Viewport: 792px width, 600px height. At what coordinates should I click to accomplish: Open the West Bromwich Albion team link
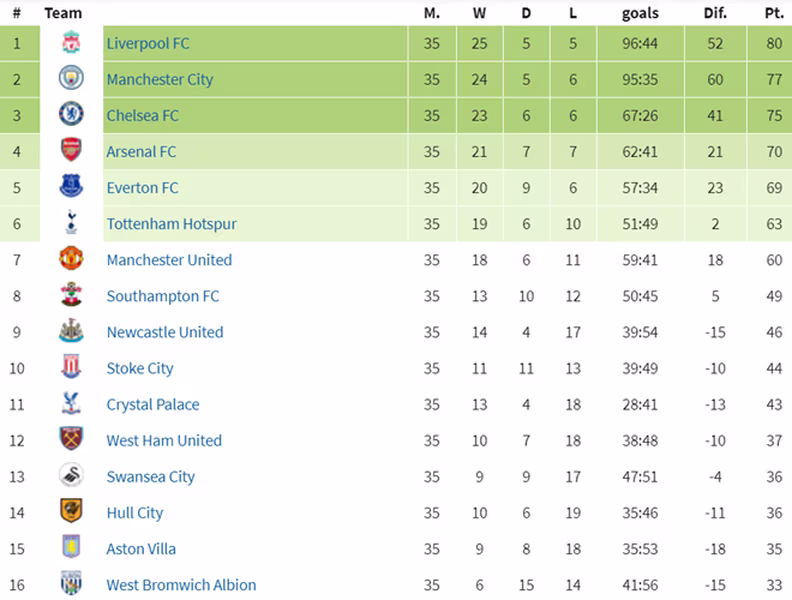[181, 585]
